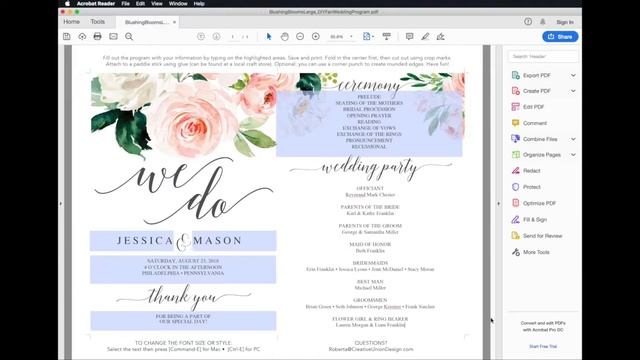
Task: Open Fill & Sign tool
Action: (535, 220)
